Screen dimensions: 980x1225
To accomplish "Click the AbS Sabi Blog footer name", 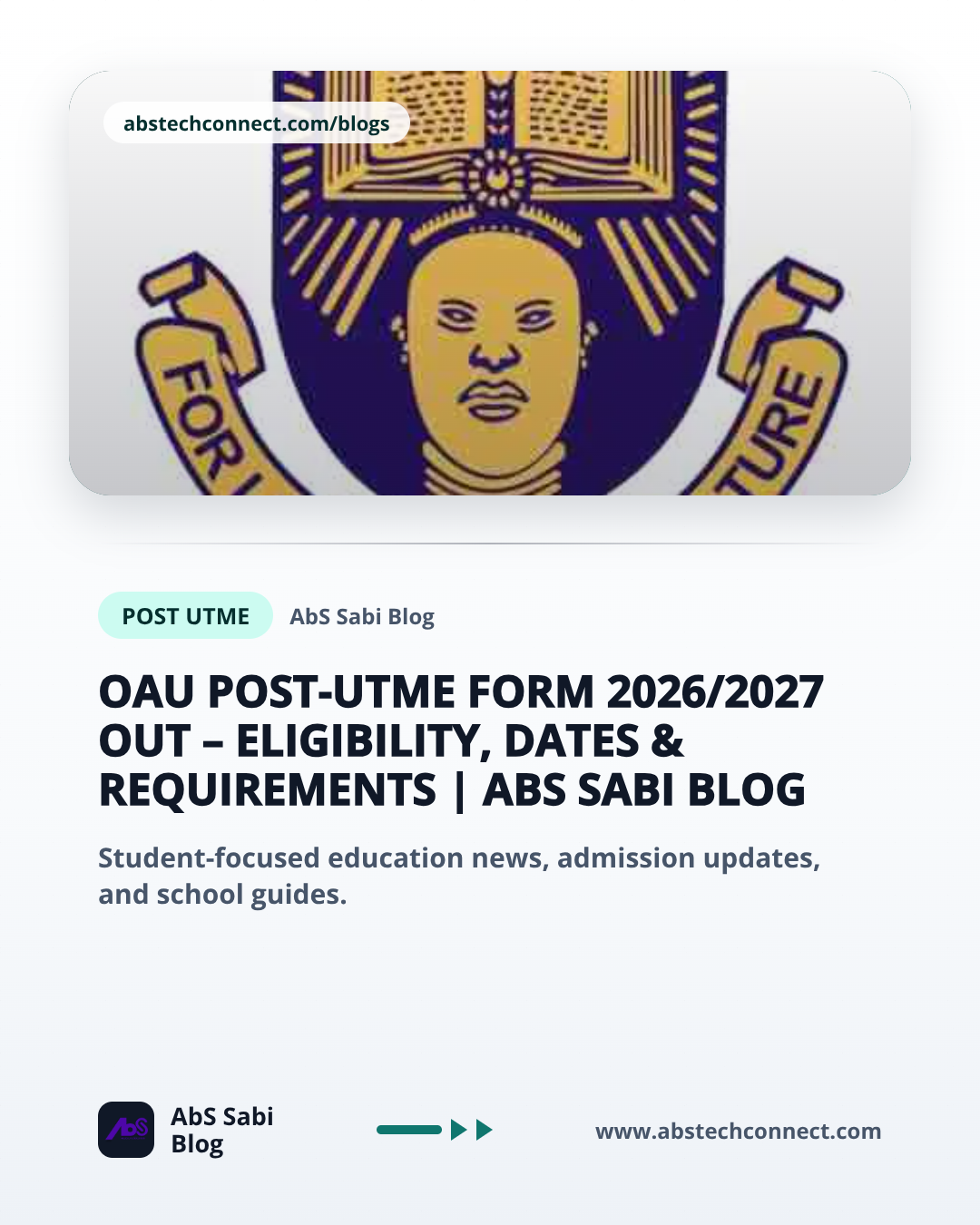I will [222, 1130].
